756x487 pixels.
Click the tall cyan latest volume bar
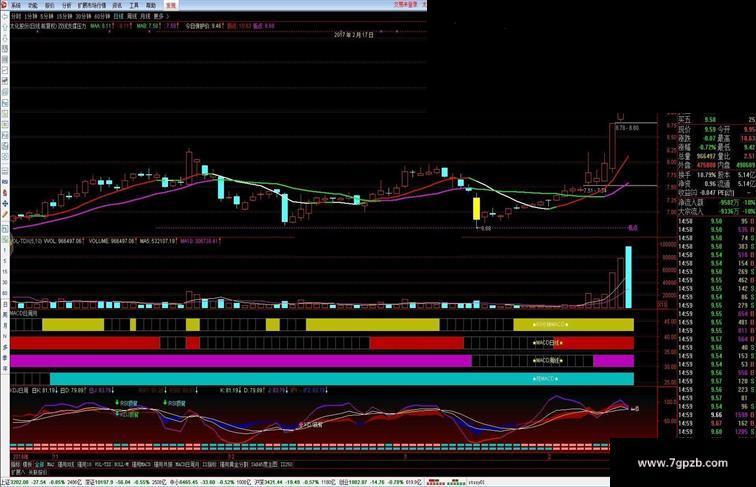point(628,277)
